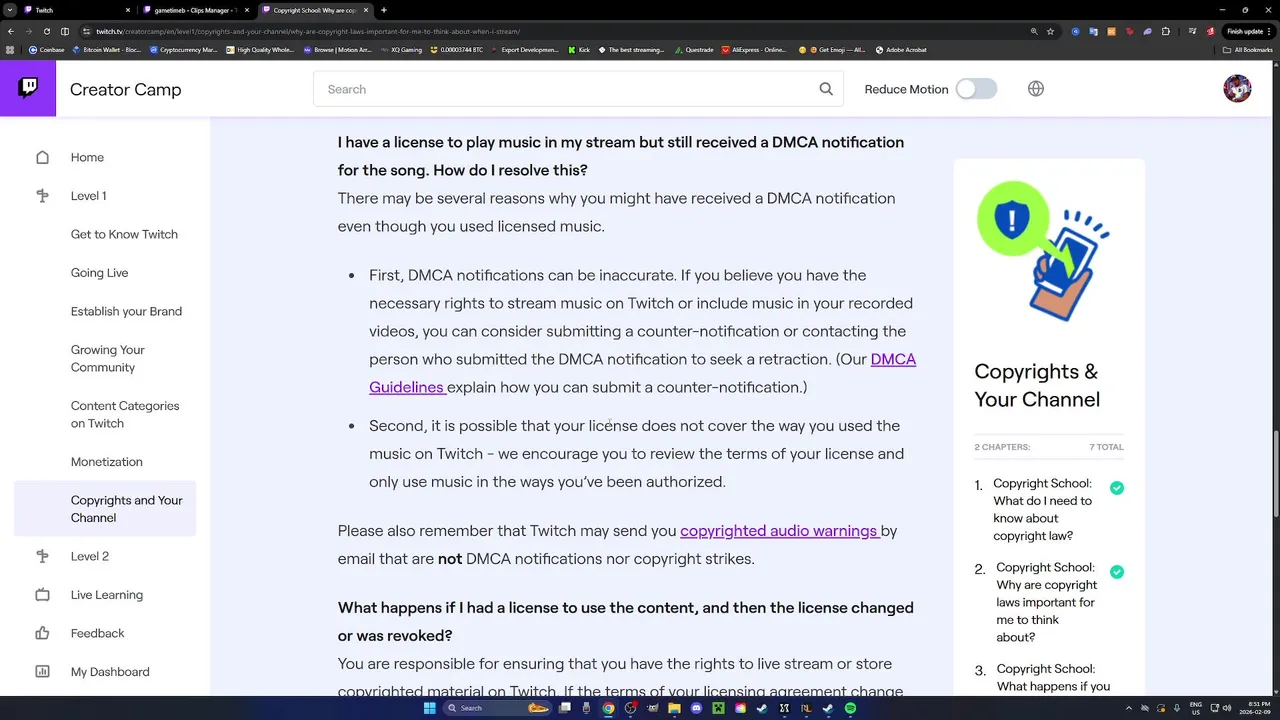
Task: Toggle the Reduce Motion switch
Action: pos(976,89)
